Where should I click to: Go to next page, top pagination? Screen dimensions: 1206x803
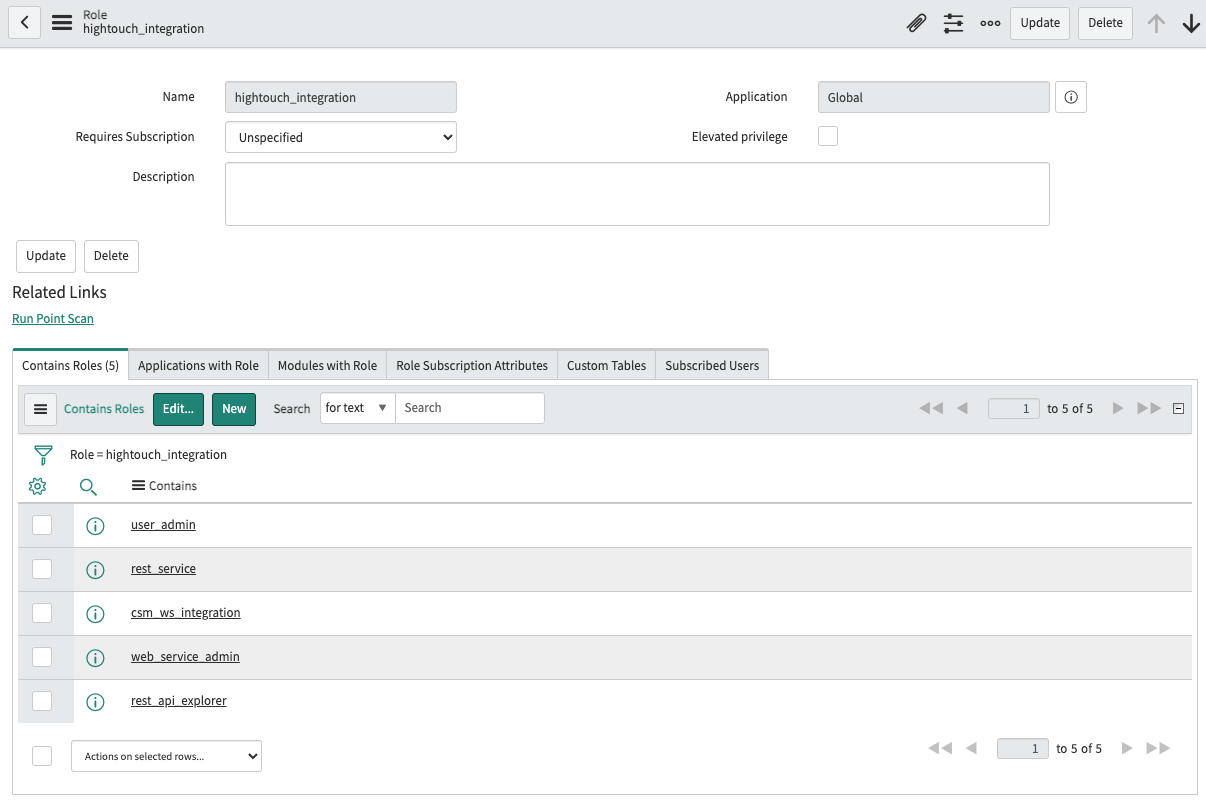1118,408
